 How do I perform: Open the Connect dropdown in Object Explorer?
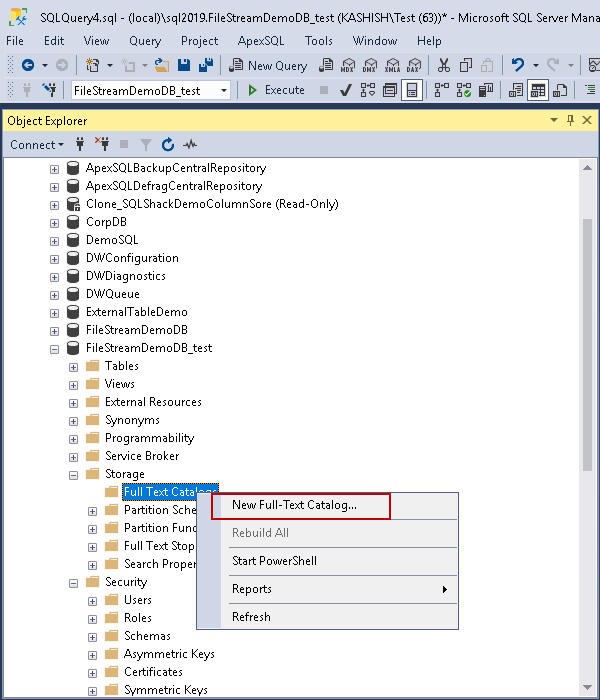36,145
